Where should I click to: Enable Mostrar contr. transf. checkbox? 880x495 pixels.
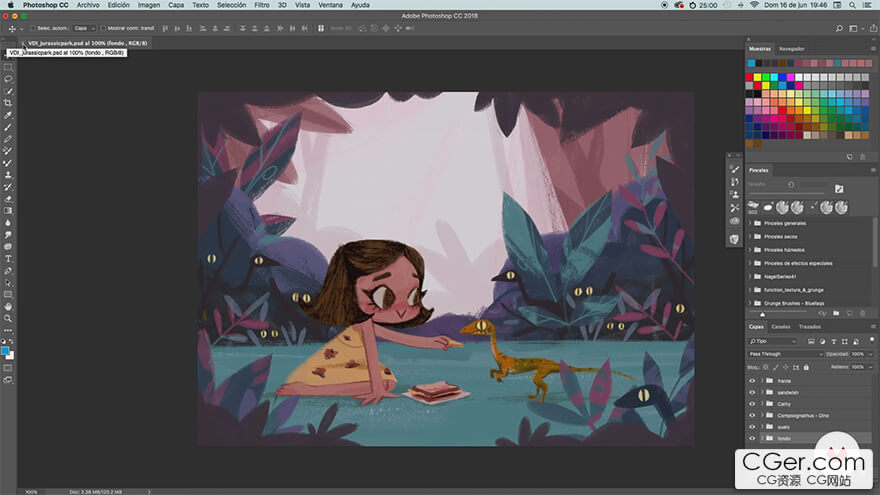pos(103,28)
